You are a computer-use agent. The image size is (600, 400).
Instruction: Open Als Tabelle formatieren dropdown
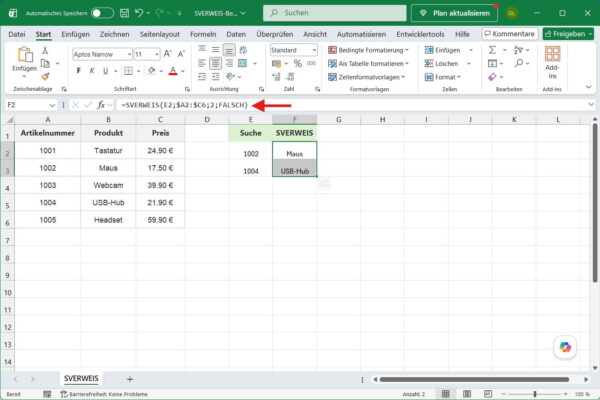[369, 64]
